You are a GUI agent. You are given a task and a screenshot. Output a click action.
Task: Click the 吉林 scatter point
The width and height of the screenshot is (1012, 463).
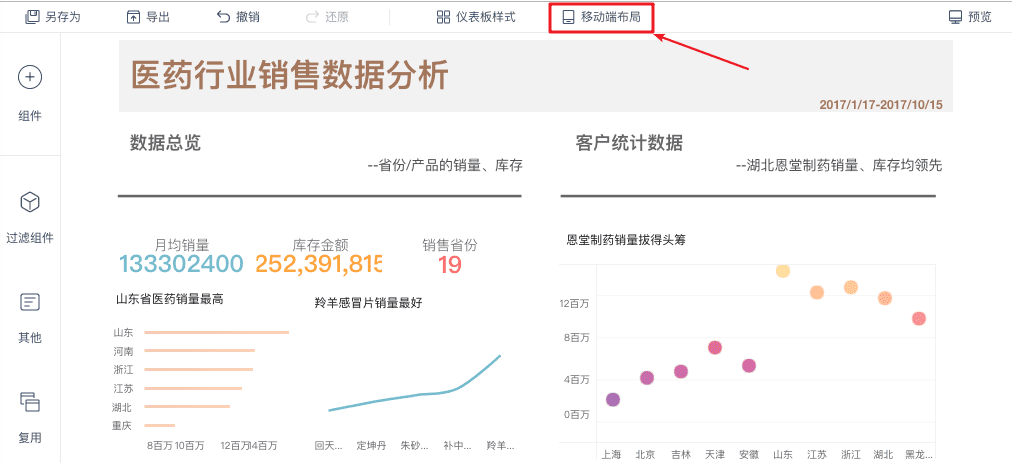(x=681, y=371)
